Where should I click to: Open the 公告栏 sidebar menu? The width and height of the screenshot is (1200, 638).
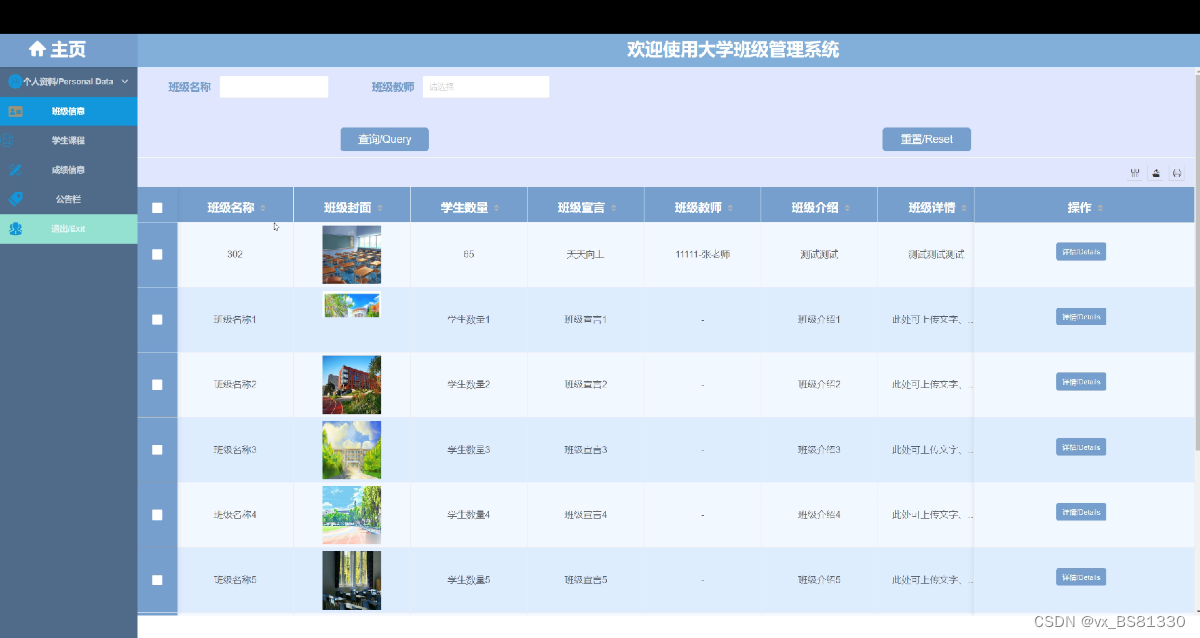69,199
